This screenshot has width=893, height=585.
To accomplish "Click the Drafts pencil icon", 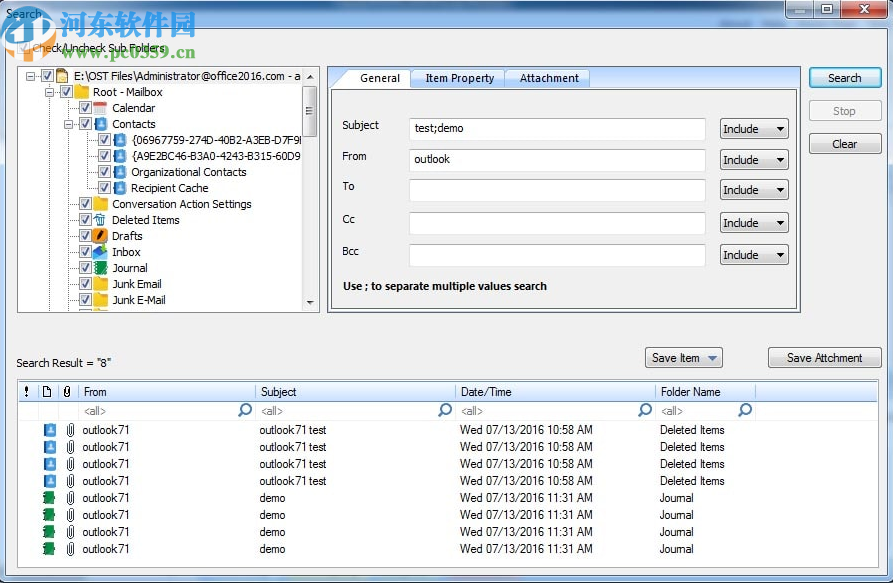I will pyautogui.click(x=100, y=236).
